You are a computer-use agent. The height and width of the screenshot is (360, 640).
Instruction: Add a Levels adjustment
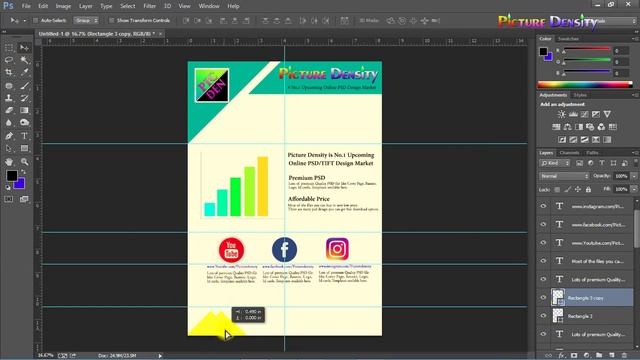573,114
